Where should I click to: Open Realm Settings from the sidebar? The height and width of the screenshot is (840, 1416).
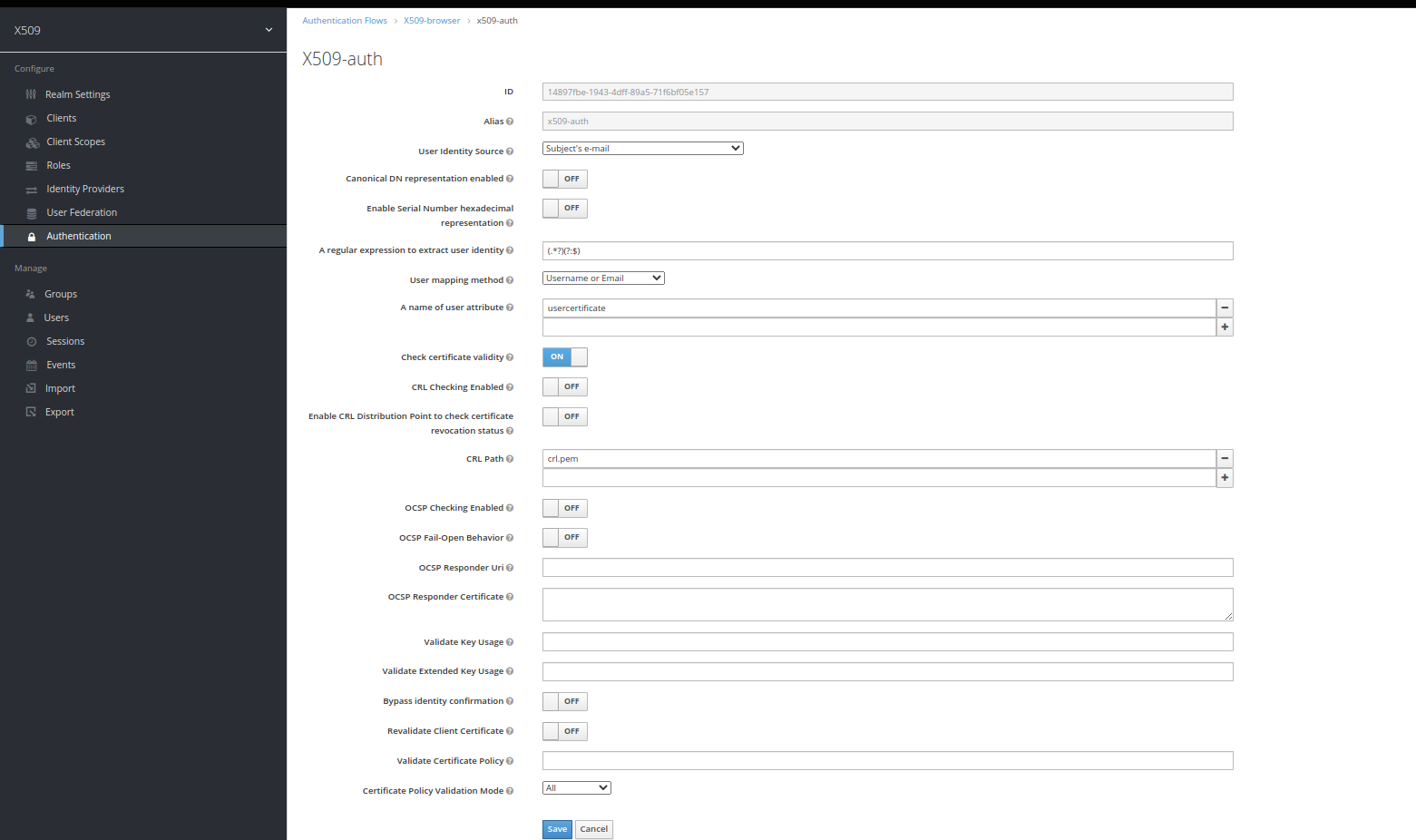[x=77, y=93]
